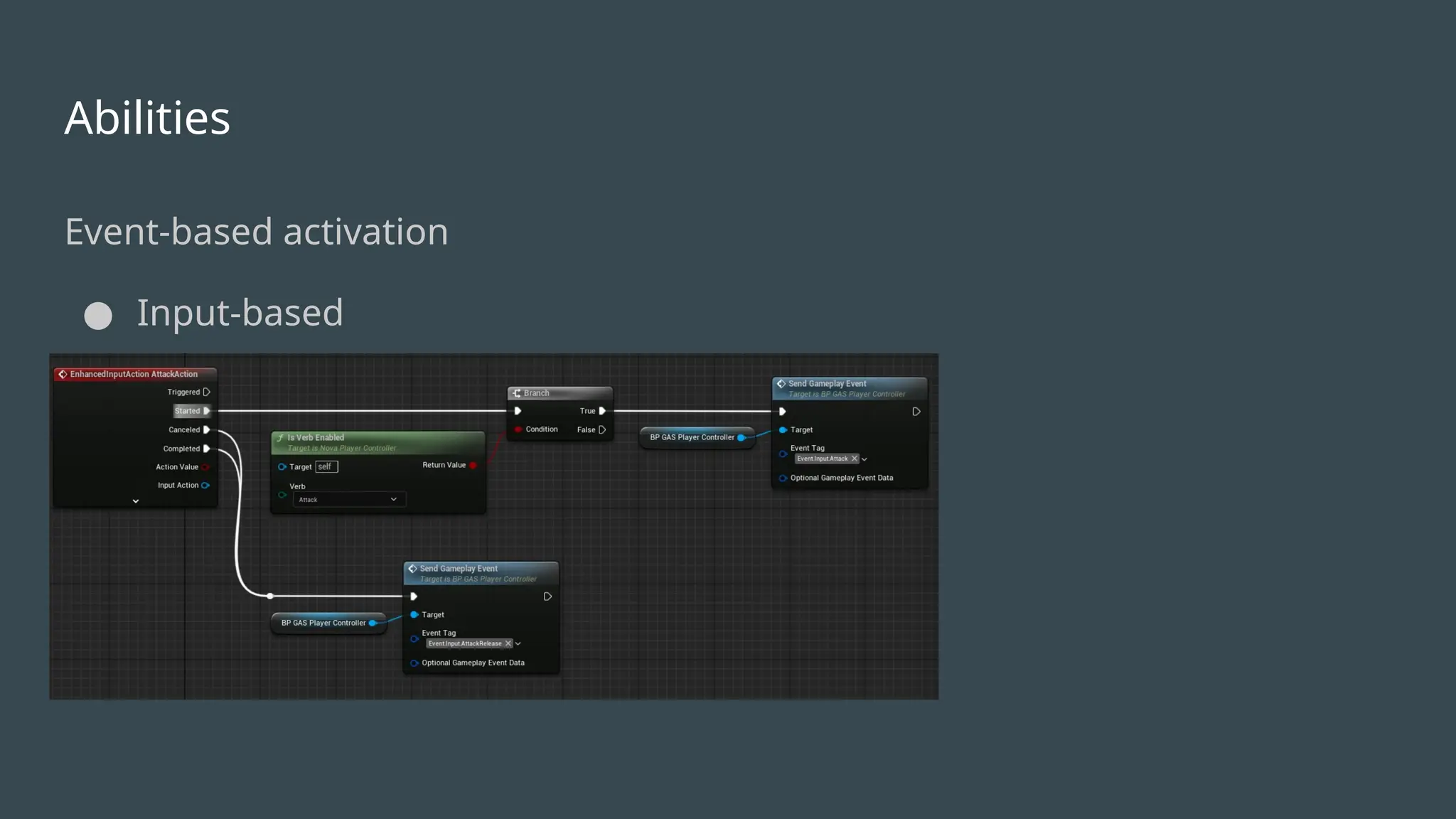Screen dimensions: 1456x819
Task: Click the event diamond icon on EnhancedInputAction
Action: click(x=63, y=374)
